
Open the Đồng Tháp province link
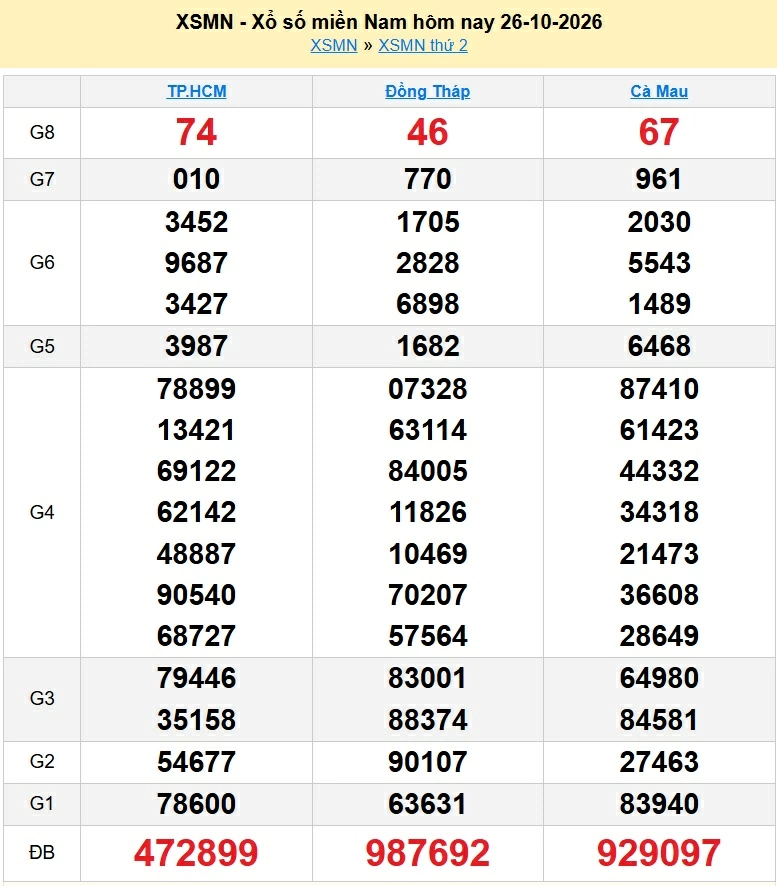(428, 92)
